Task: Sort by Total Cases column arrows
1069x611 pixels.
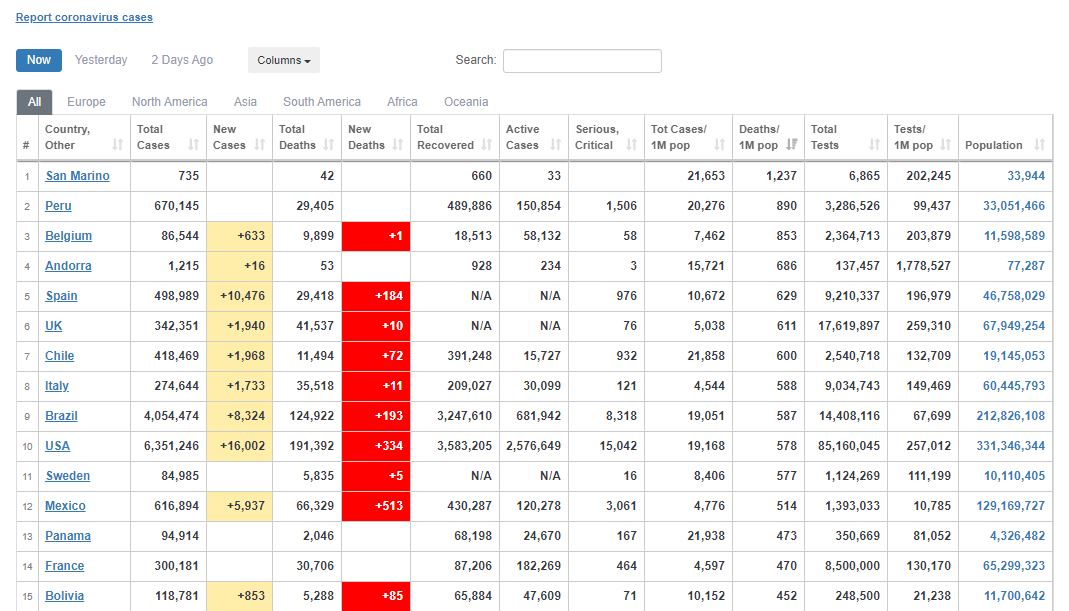Action: (x=194, y=145)
